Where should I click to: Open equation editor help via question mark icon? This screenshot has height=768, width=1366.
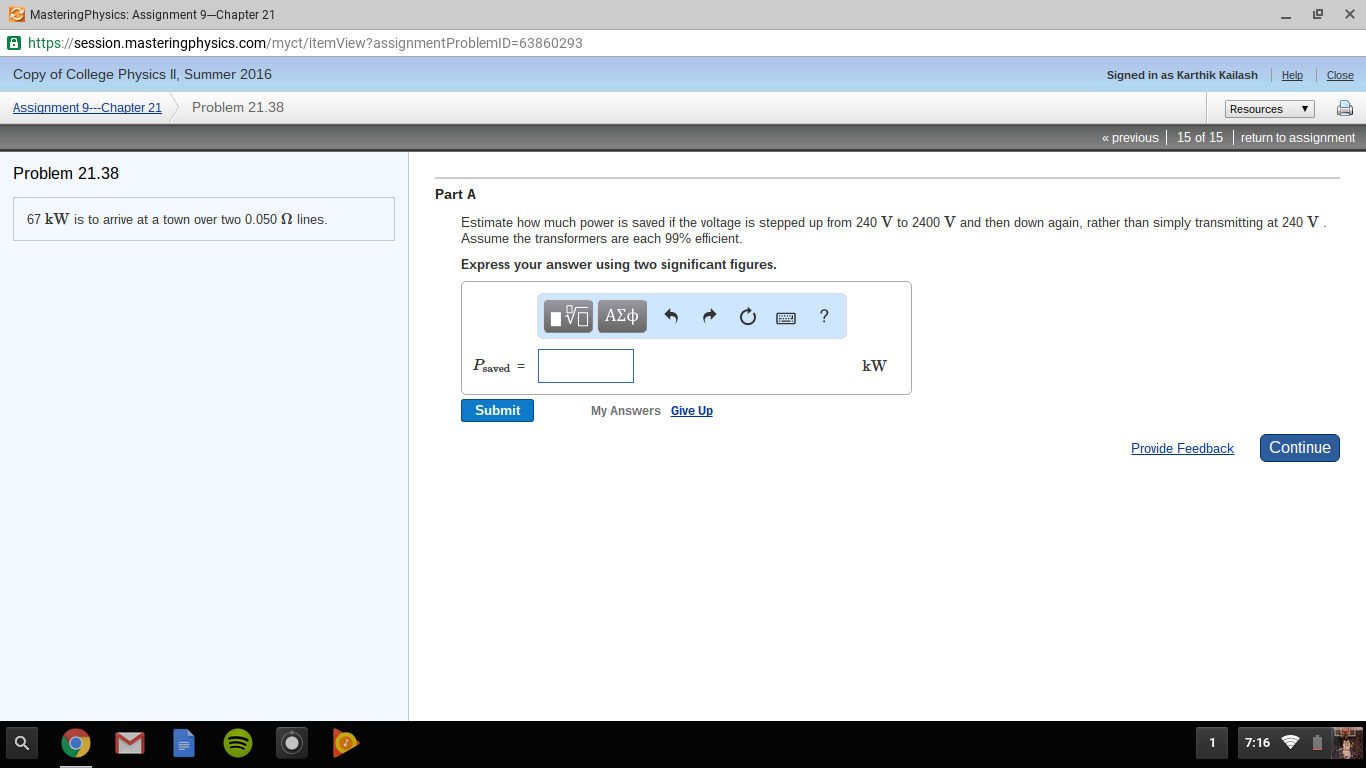[x=823, y=316]
